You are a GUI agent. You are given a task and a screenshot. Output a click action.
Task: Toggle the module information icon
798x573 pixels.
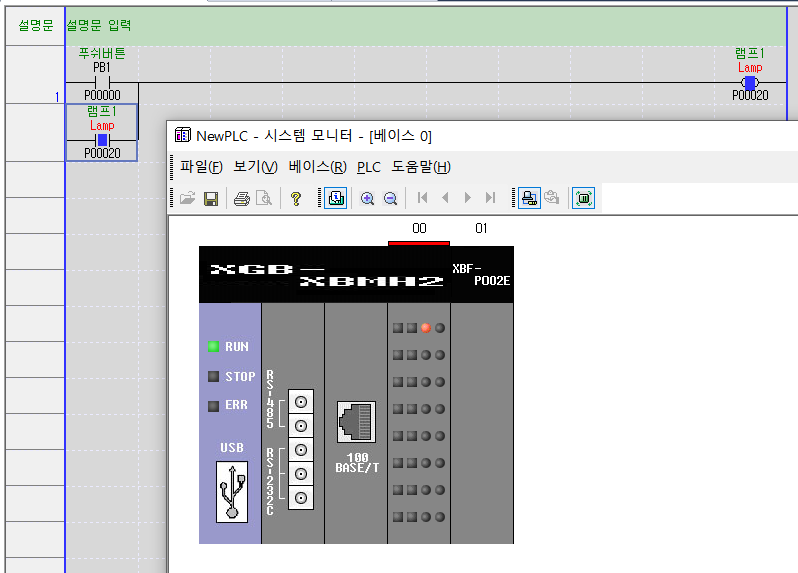click(336, 198)
